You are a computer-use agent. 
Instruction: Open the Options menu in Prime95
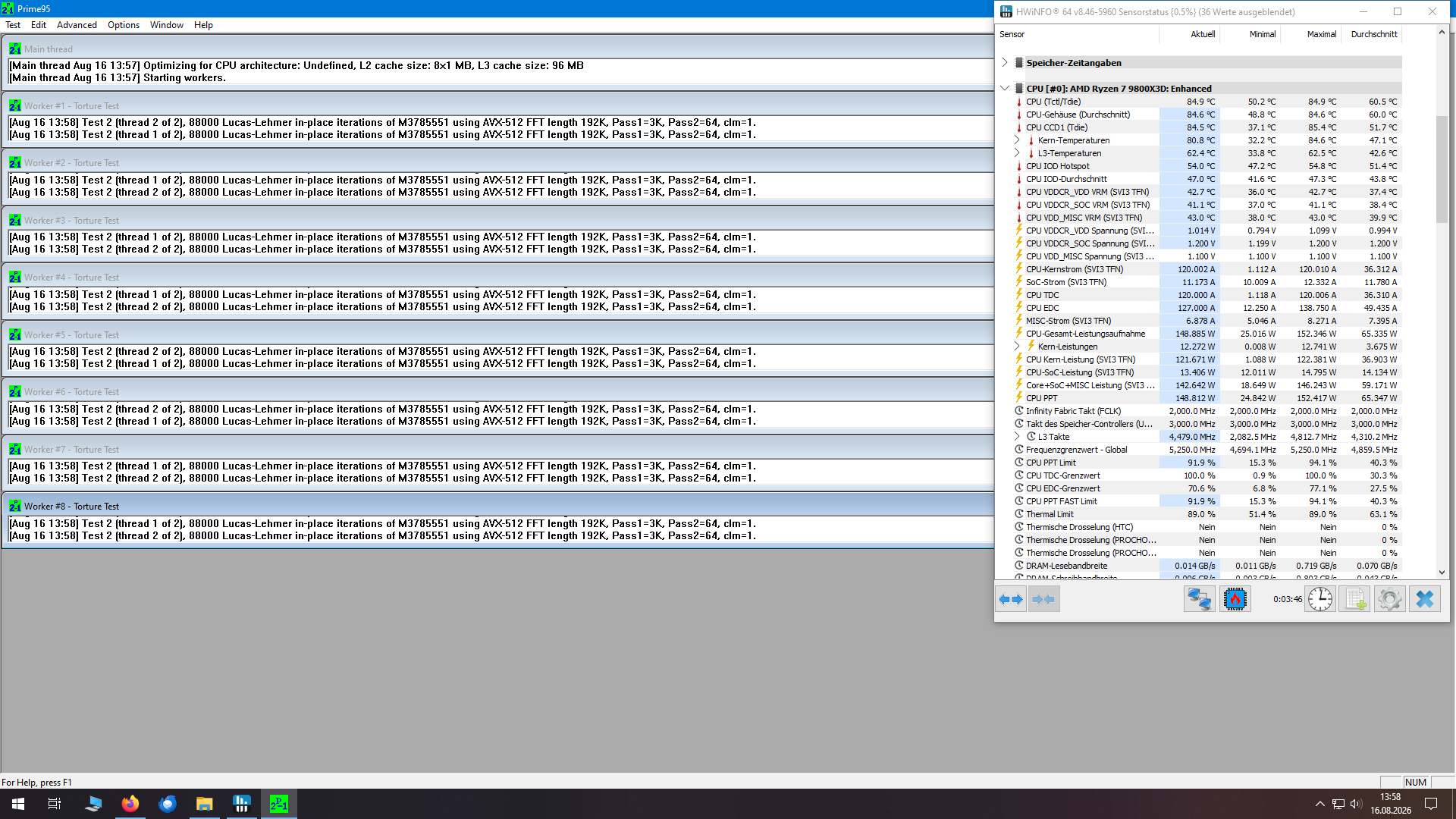124,25
